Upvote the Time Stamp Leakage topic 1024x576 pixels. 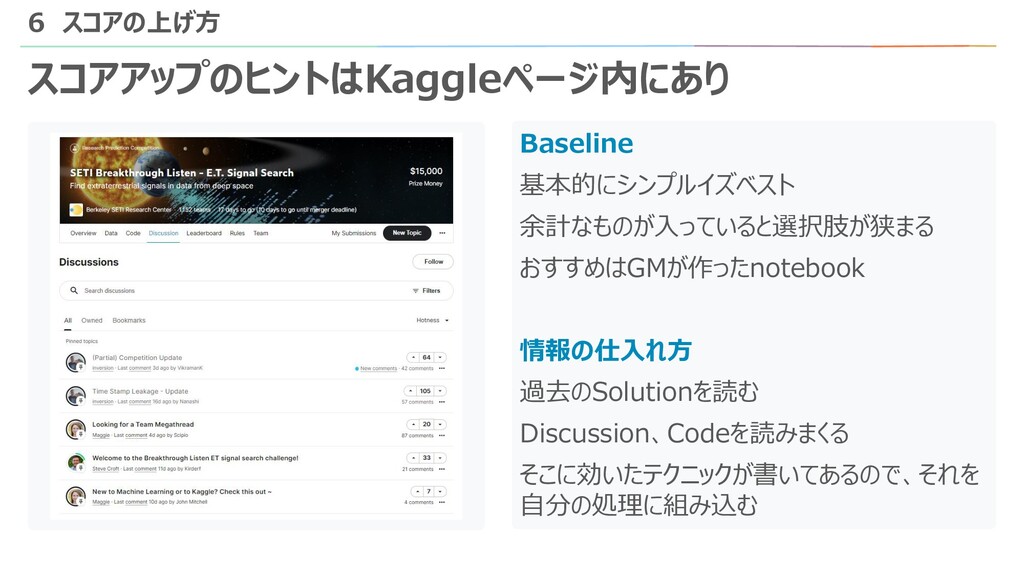click(x=411, y=391)
